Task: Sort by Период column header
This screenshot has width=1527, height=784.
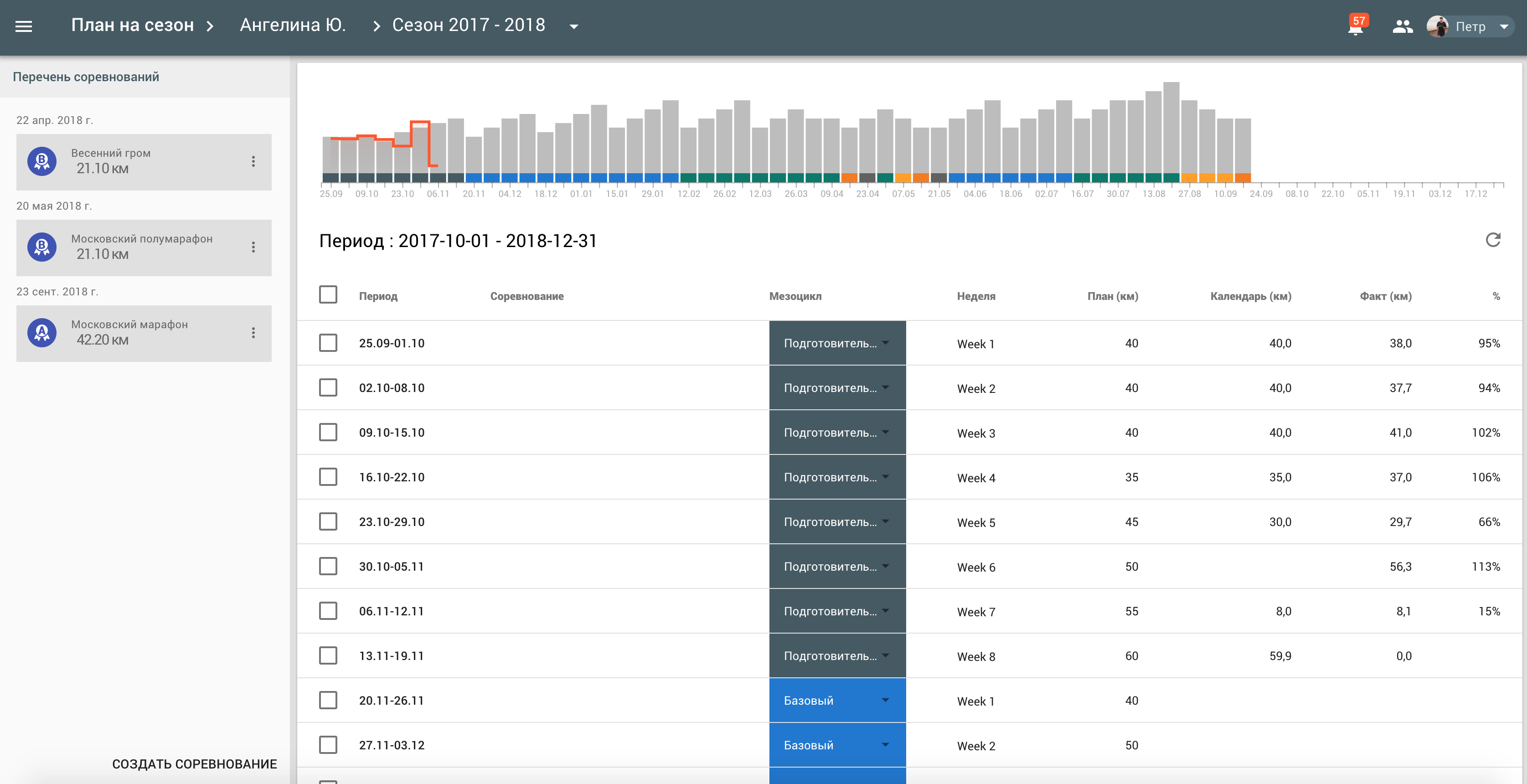Action: click(x=378, y=296)
